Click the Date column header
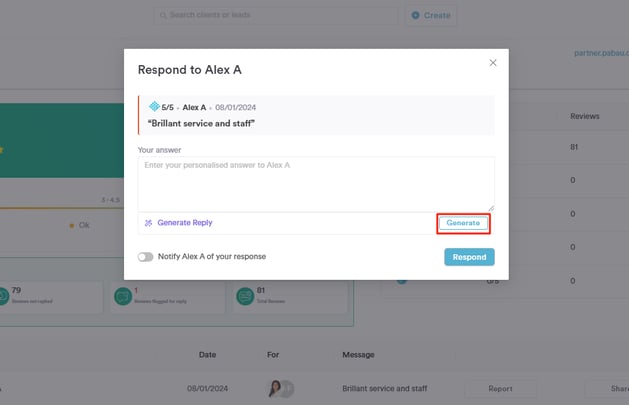This screenshot has width=629, height=405. [x=207, y=355]
